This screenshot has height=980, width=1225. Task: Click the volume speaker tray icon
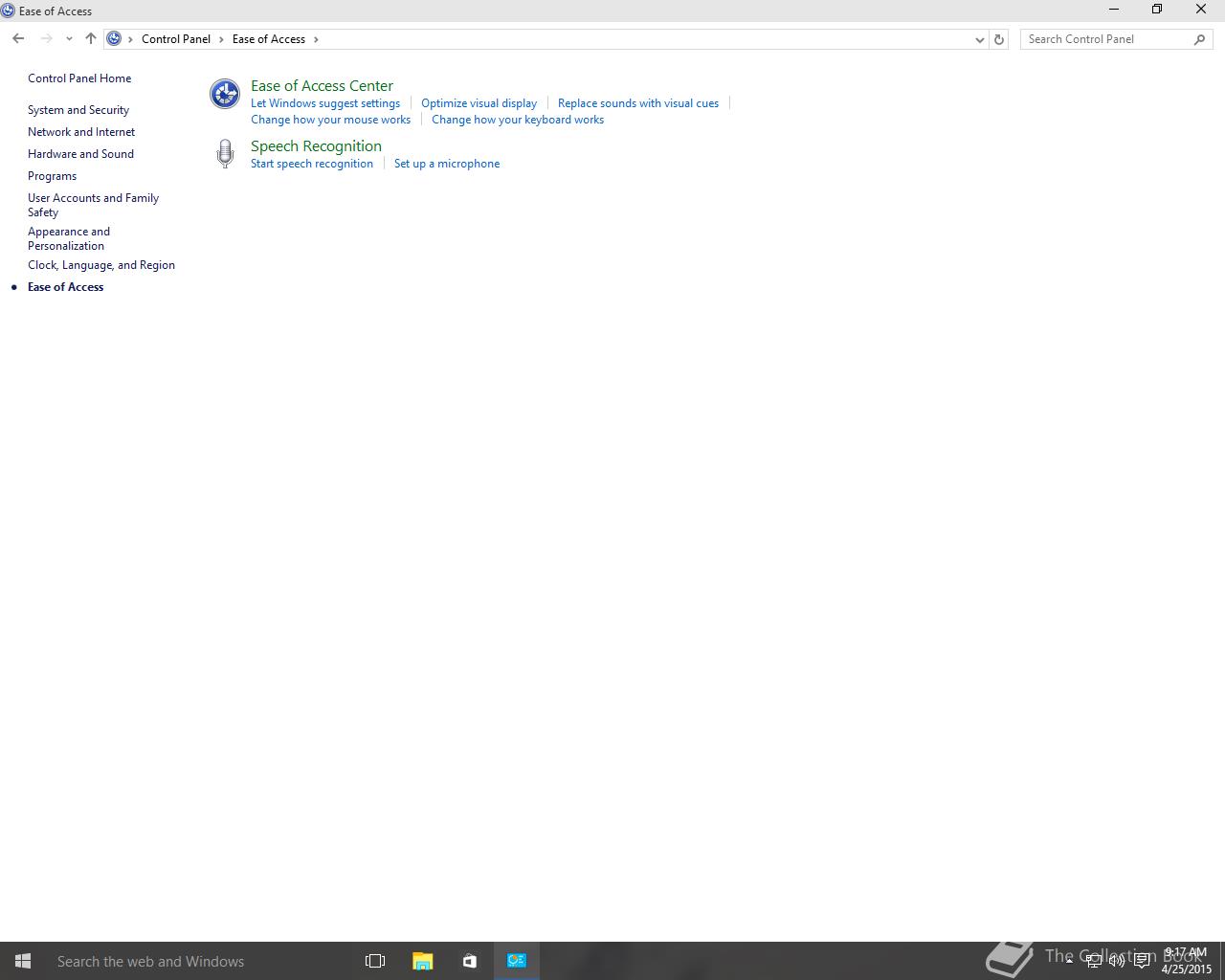[1117, 961]
